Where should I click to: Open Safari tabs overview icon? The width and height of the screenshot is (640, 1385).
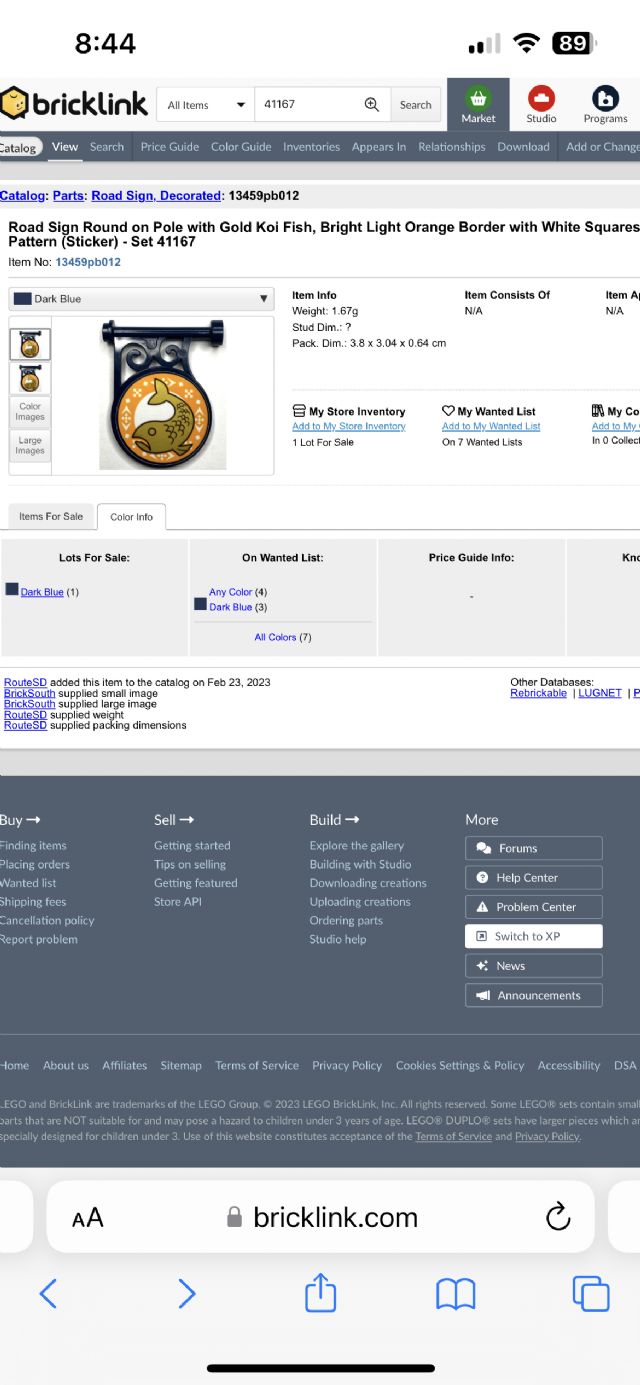click(x=590, y=1294)
